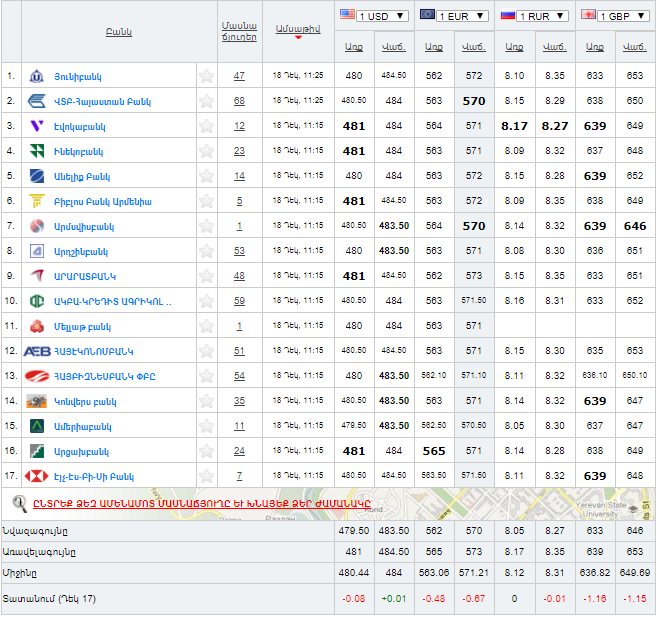Sort by the date column header
Image resolution: width=656 pixels, height=617 pixels.
coord(298,29)
